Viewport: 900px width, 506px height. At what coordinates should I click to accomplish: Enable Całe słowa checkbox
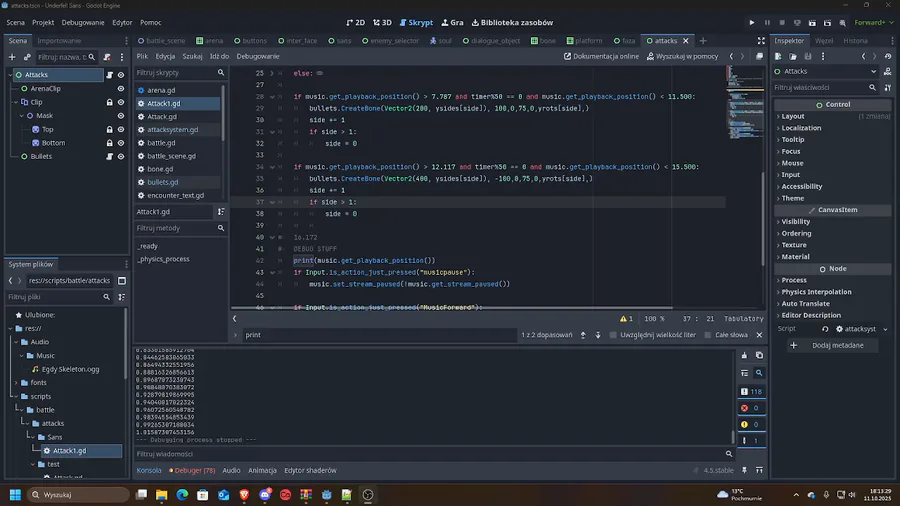(x=708, y=335)
